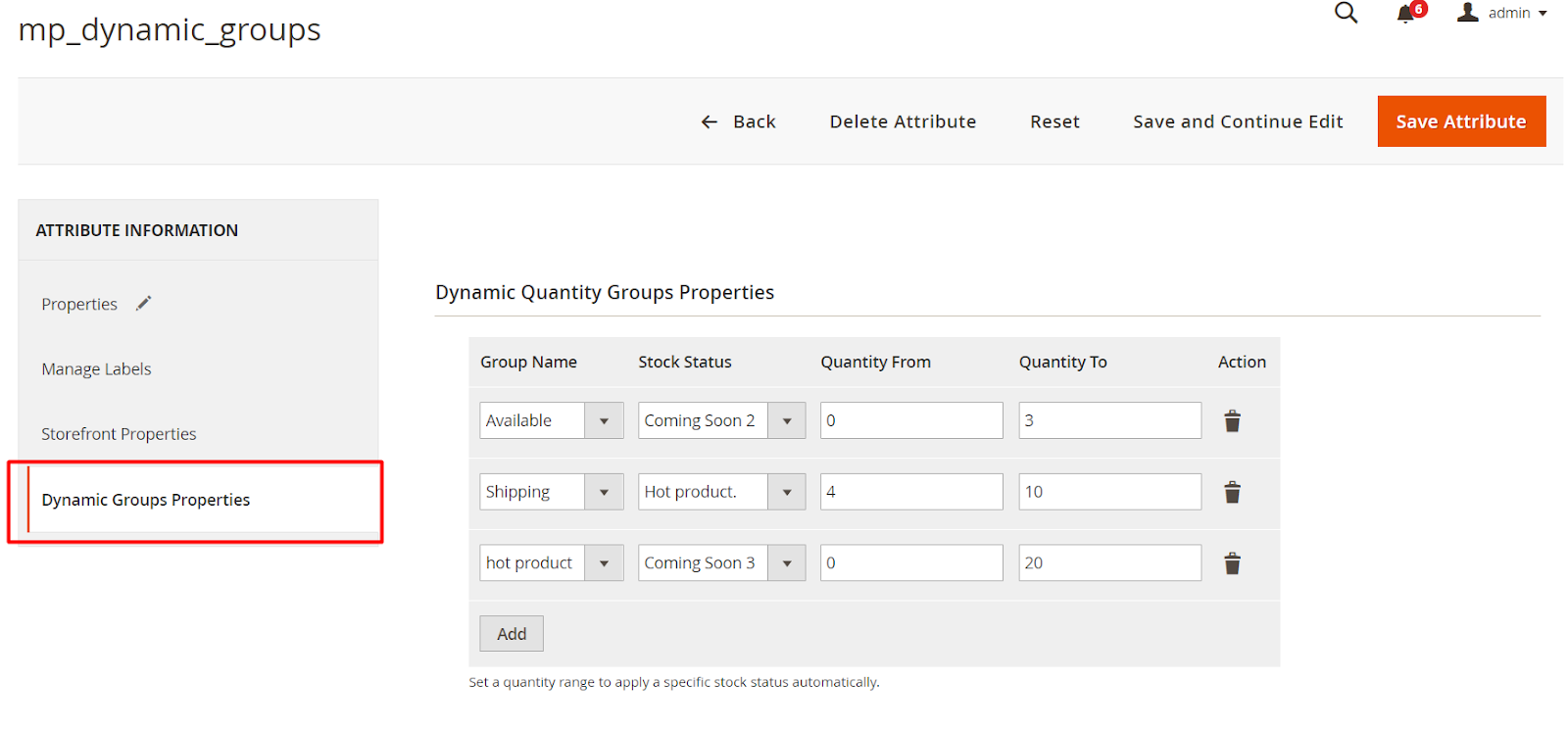Focus the Quantity From field containing 4
The image size is (1568, 730).
click(x=911, y=492)
